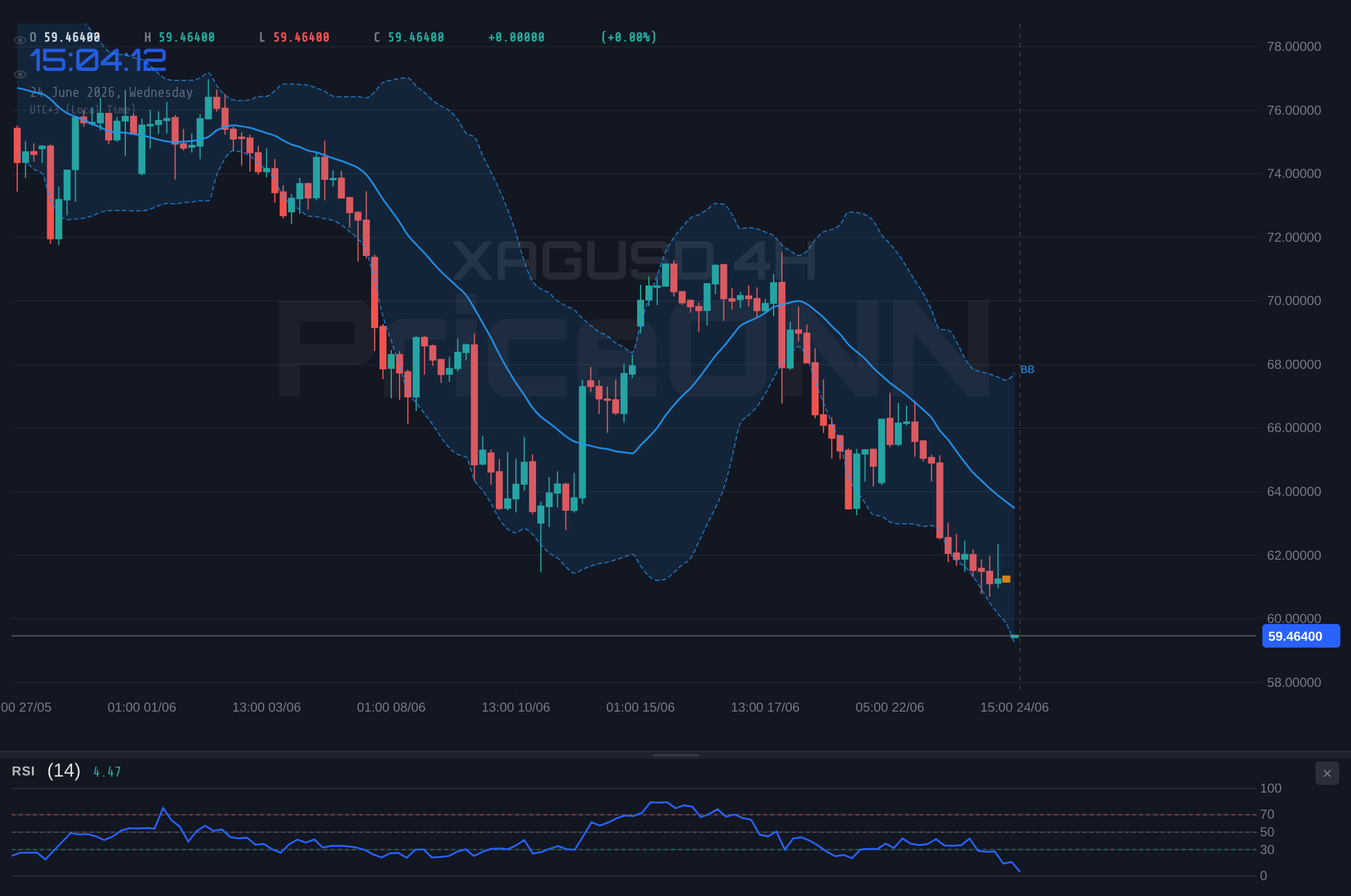
Task: Click the 78.00000 price axis label
Action: (x=1294, y=47)
